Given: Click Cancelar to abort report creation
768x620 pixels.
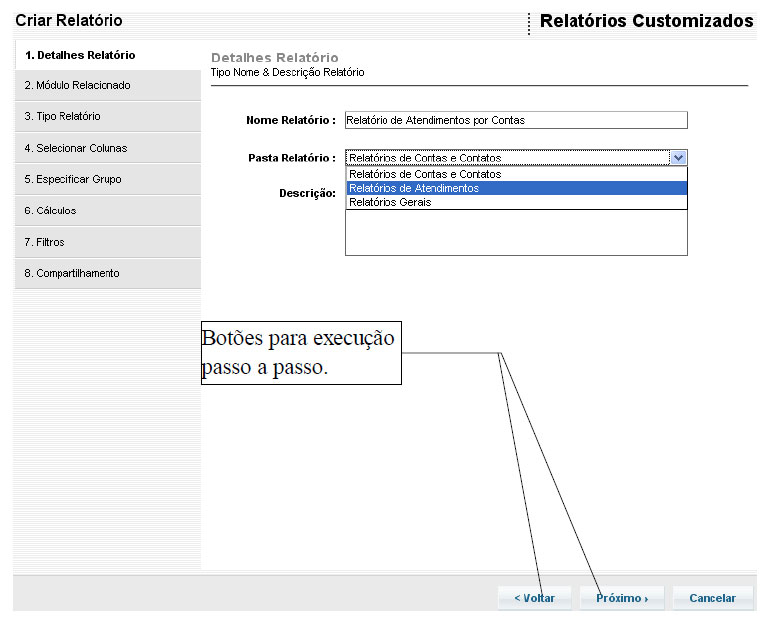Looking at the screenshot, I should (x=712, y=598).
